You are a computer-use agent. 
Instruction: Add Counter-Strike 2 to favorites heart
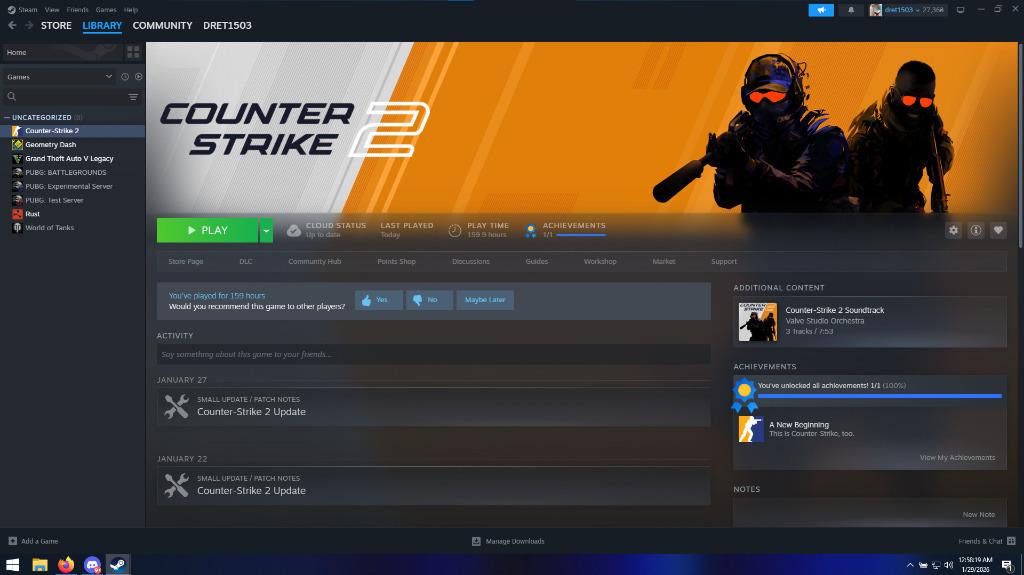point(998,230)
